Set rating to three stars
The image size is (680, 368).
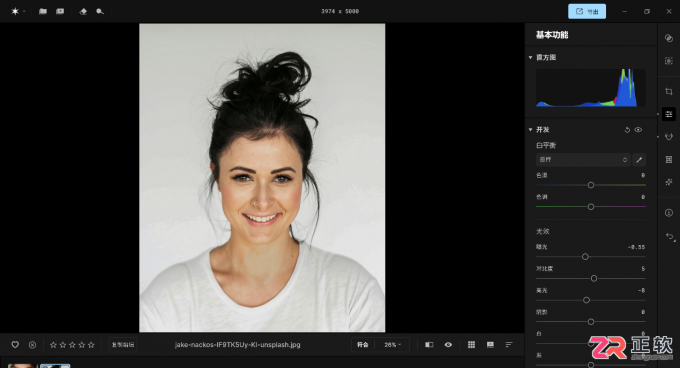[x=72, y=345]
